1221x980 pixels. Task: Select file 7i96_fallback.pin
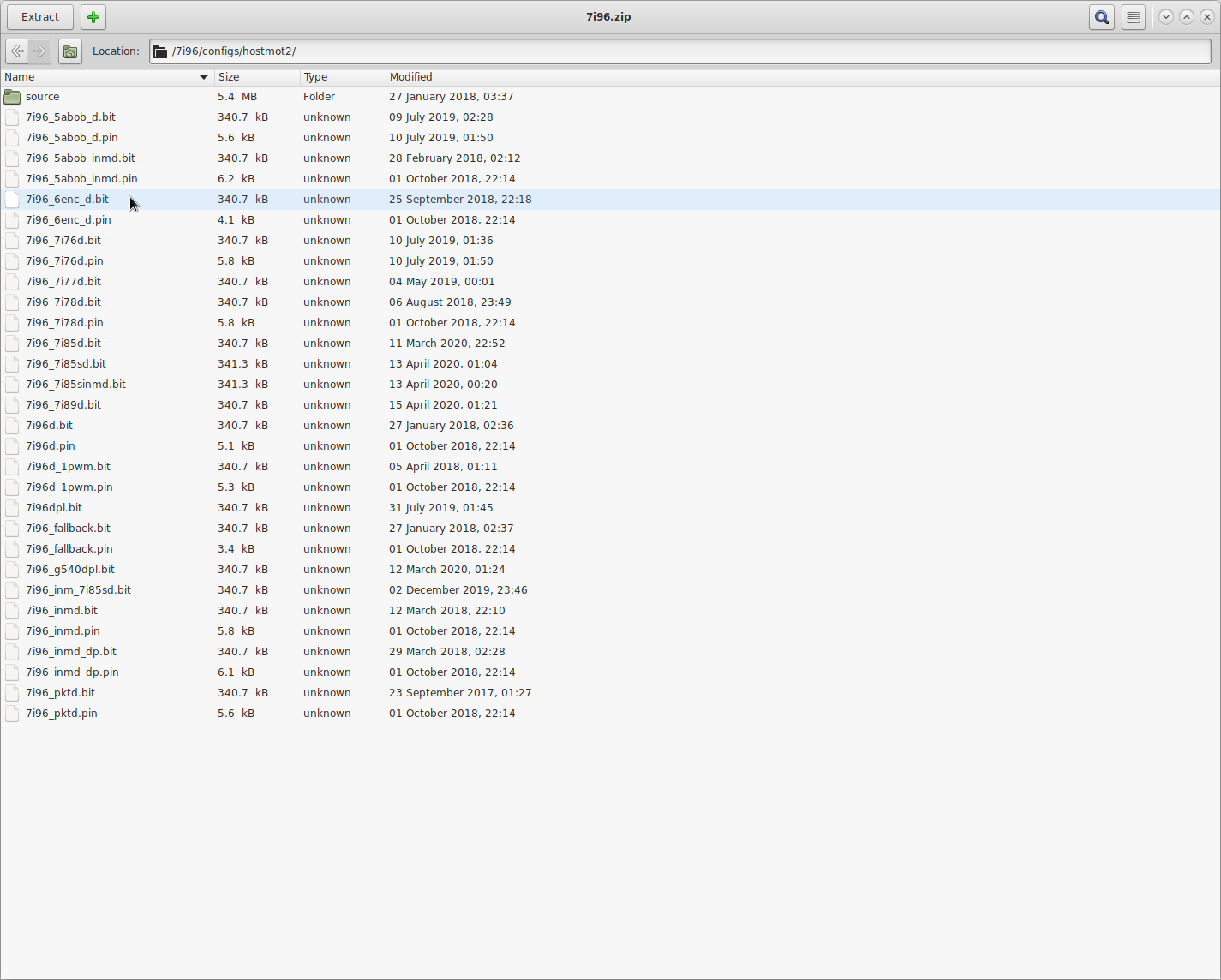point(69,549)
